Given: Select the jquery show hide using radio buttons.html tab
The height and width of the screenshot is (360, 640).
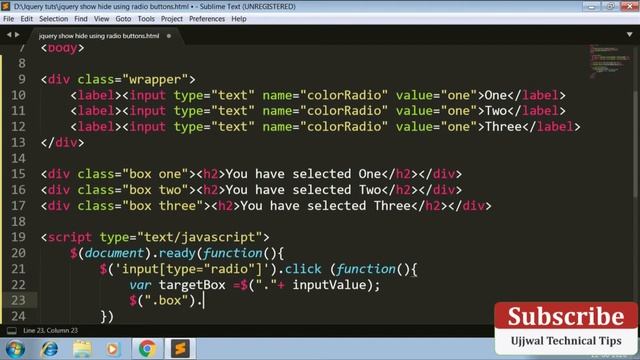Looking at the screenshot, I should [99, 36].
